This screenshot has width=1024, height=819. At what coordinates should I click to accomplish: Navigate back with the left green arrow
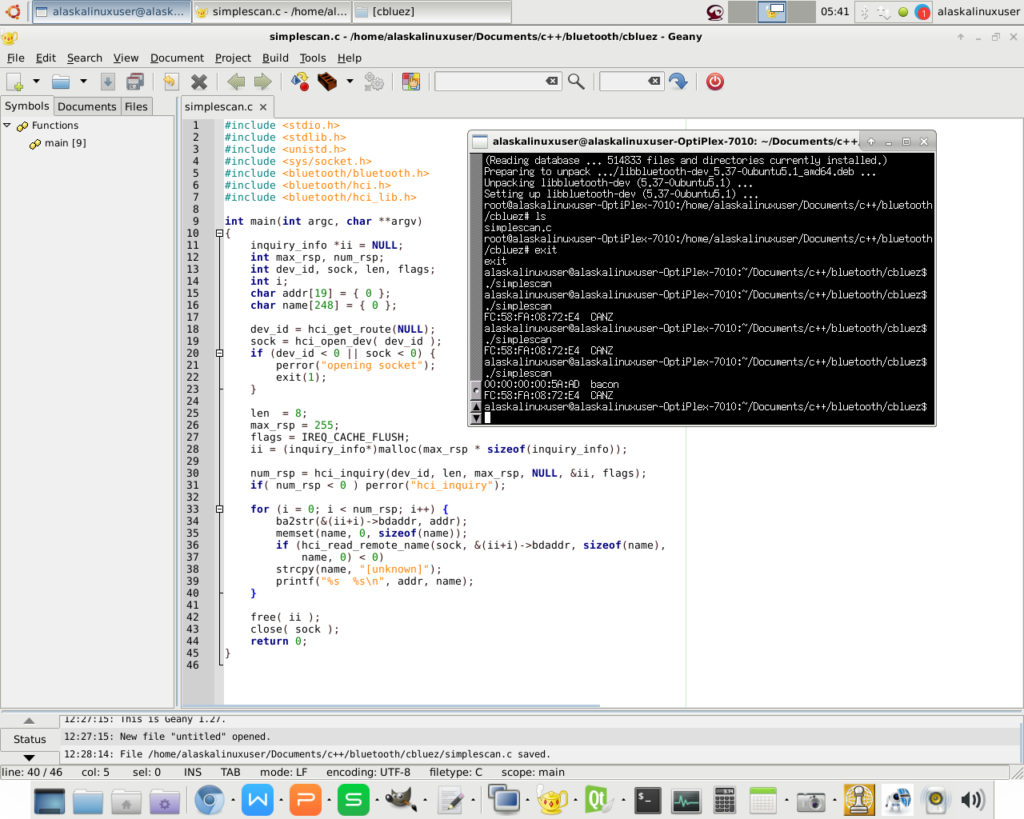[x=236, y=82]
